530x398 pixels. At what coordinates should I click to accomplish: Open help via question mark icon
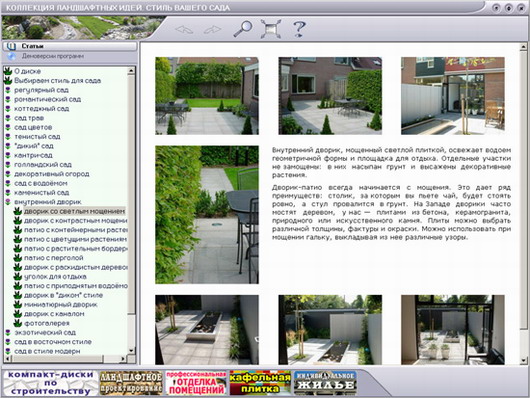(299, 29)
